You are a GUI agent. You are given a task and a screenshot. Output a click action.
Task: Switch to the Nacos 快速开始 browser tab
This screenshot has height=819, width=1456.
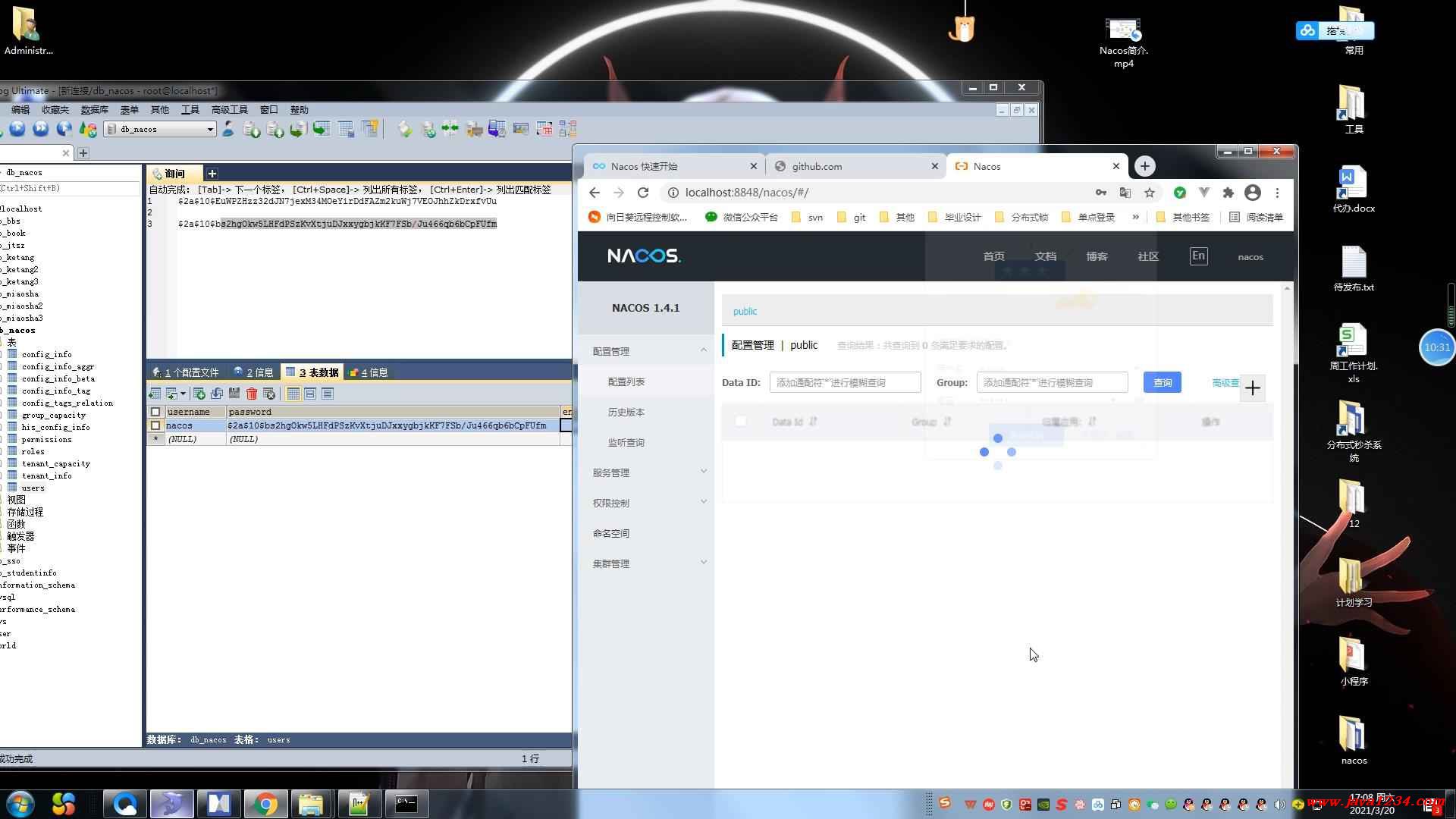tap(673, 166)
